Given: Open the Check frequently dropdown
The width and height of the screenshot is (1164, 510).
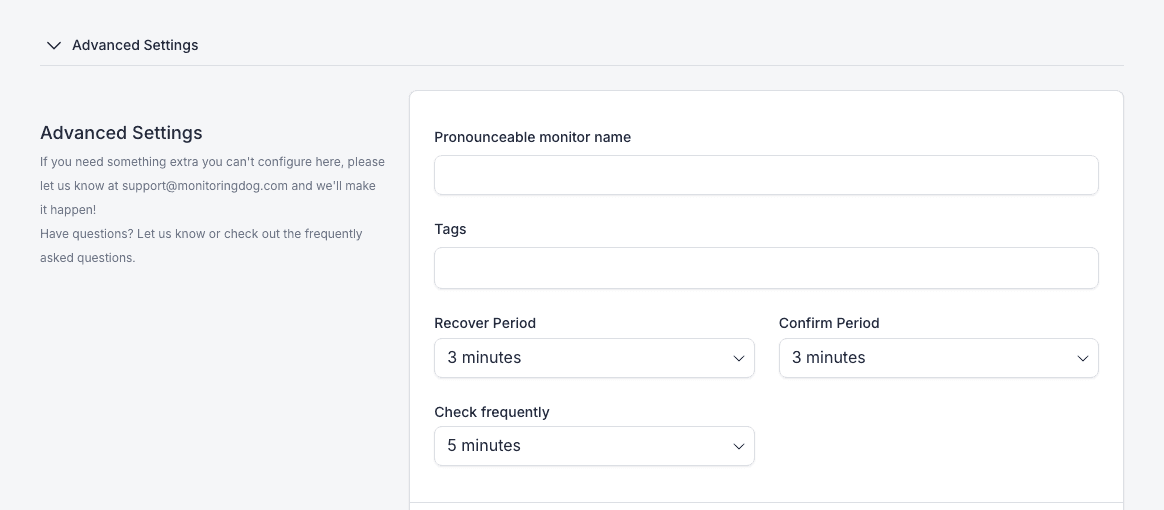Looking at the screenshot, I should (x=594, y=446).
